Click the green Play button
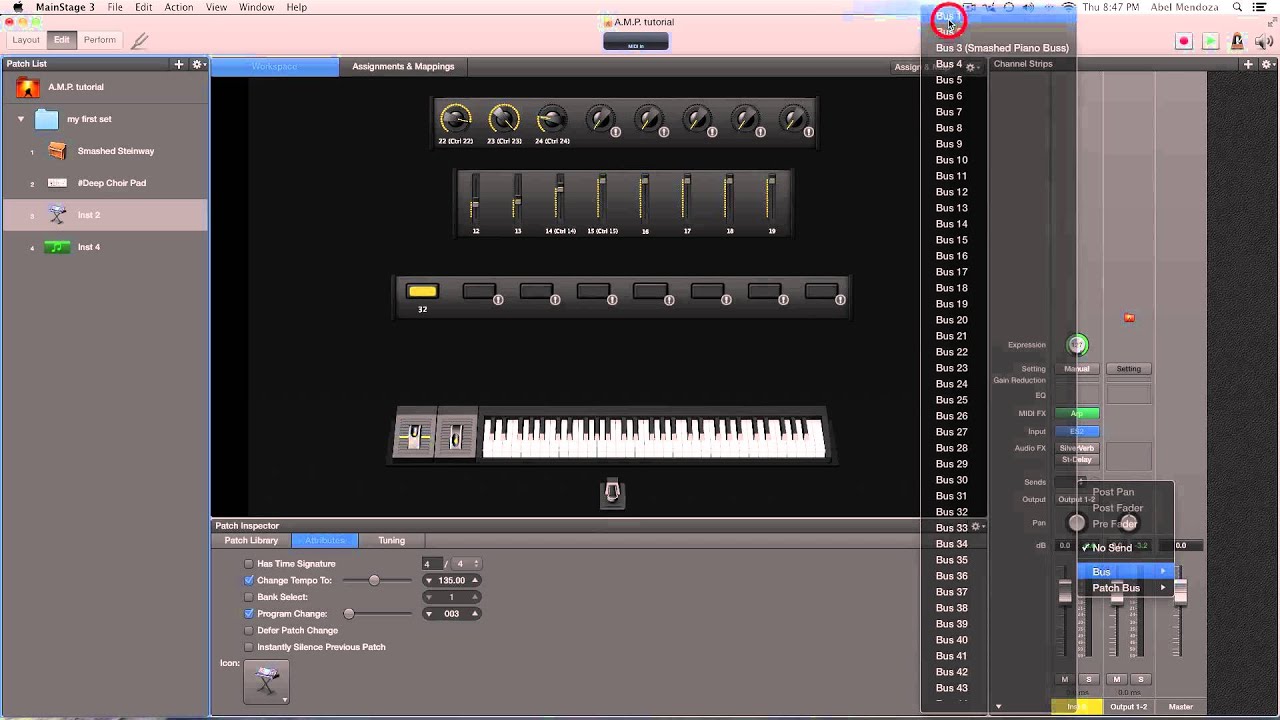This screenshot has width=1280, height=720. pyautogui.click(x=1210, y=41)
